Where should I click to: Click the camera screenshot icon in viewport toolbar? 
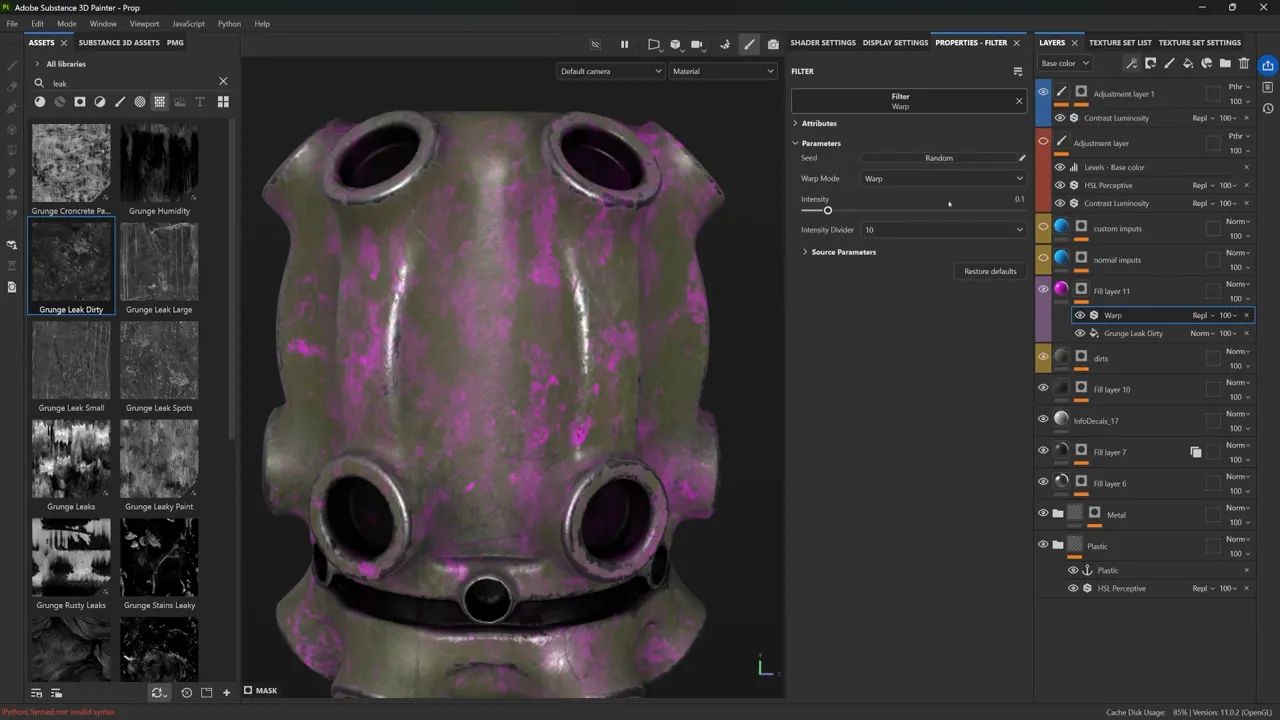[773, 44]
